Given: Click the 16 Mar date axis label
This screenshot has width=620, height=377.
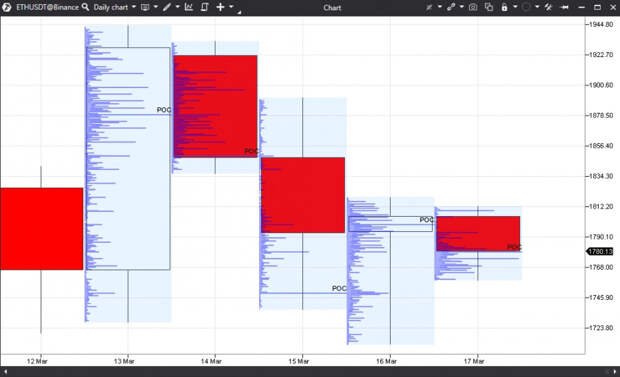Looking at the screenshot, I should coord(386,361).
